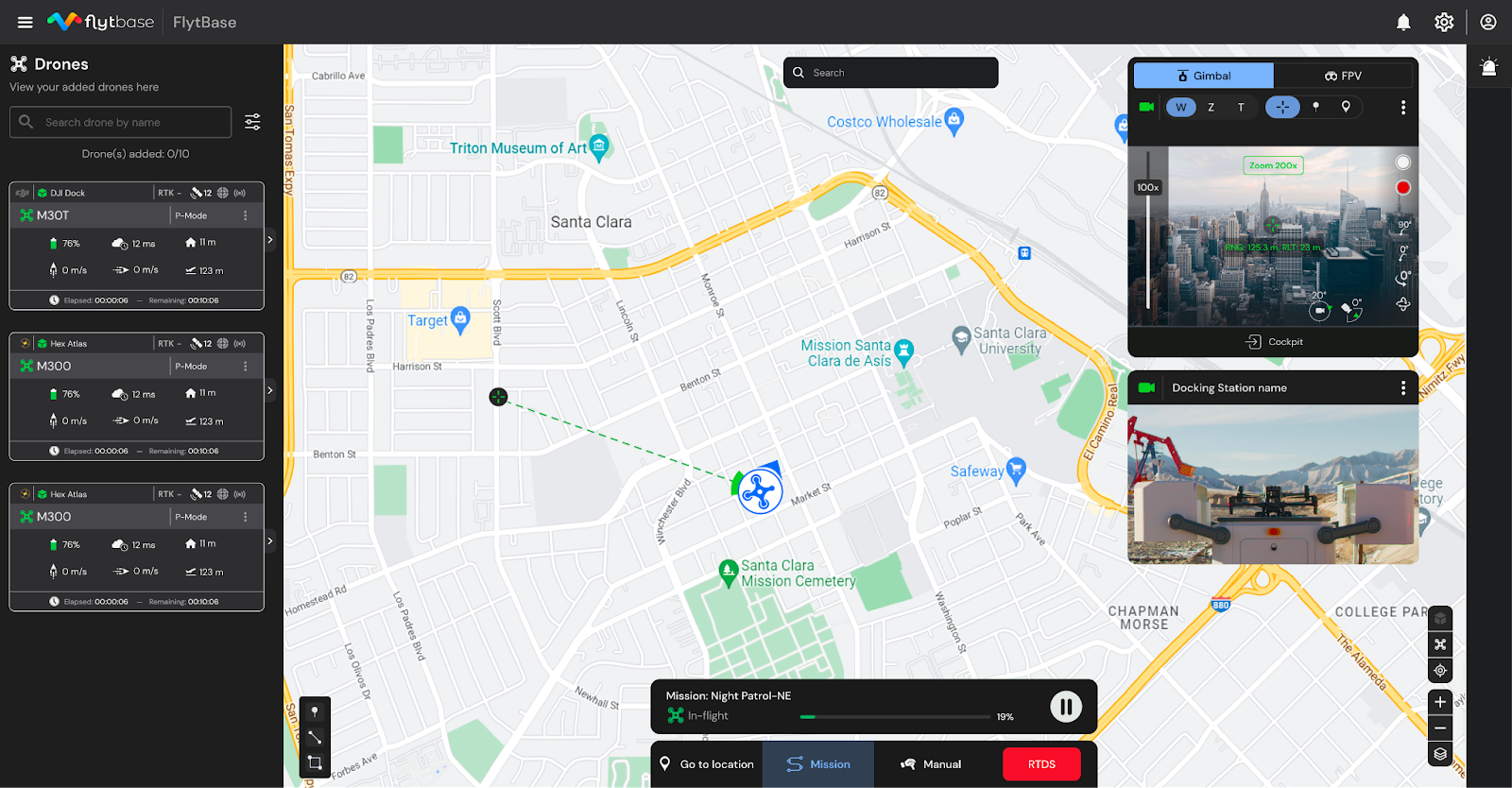Select the Manual control tab
The width and height of the screenshot is (1512, 788).
coord(931,764)
